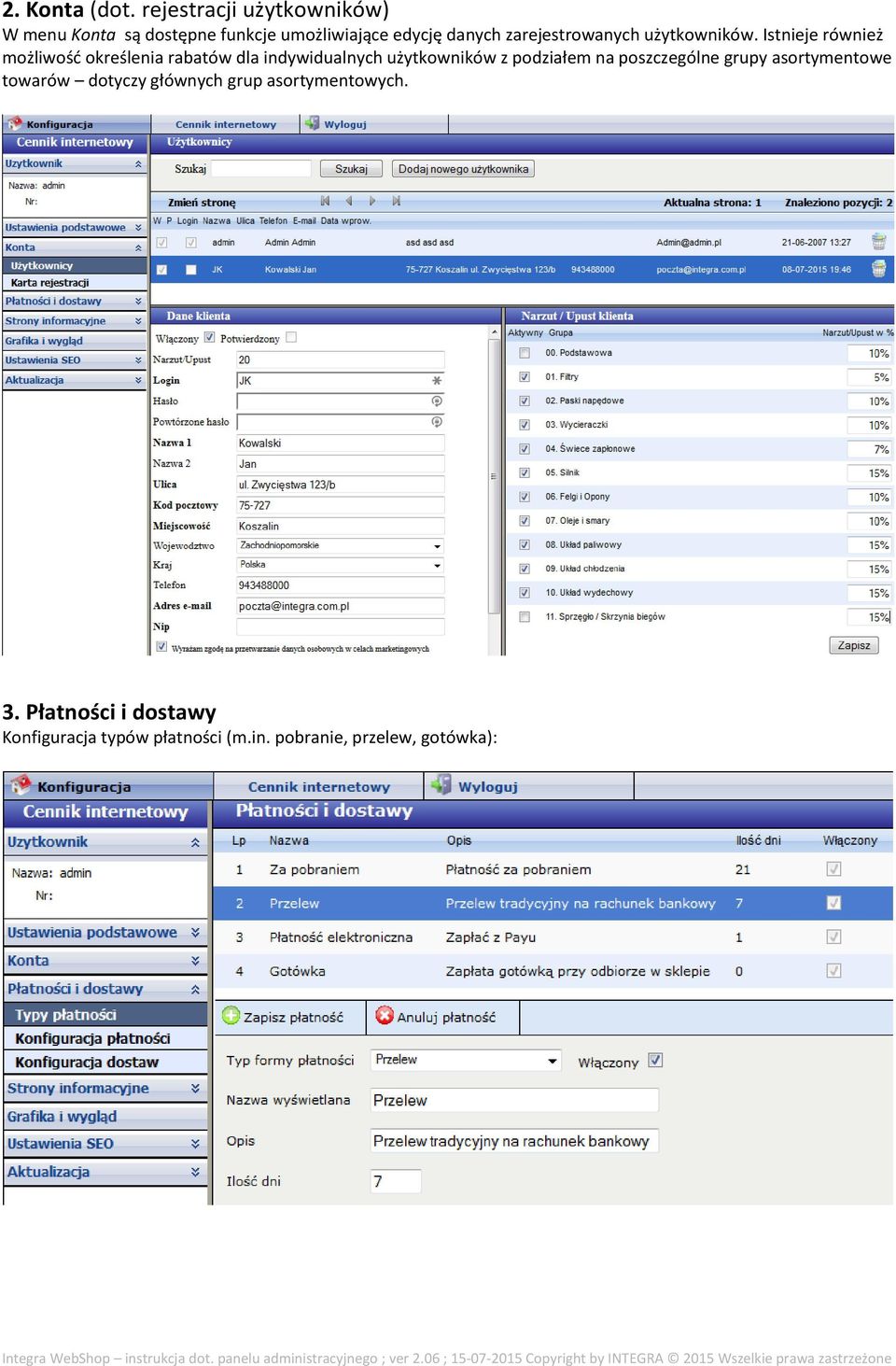Expand Strony informacyjne in users screen sidebar
Screen dimensions: 896x1366
(138, 321)
